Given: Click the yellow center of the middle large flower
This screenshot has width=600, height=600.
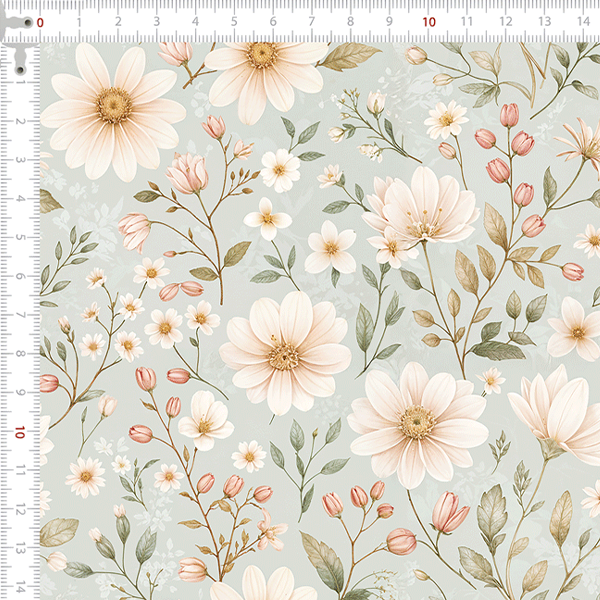Looking at the screenshot, I should [284, 354].
